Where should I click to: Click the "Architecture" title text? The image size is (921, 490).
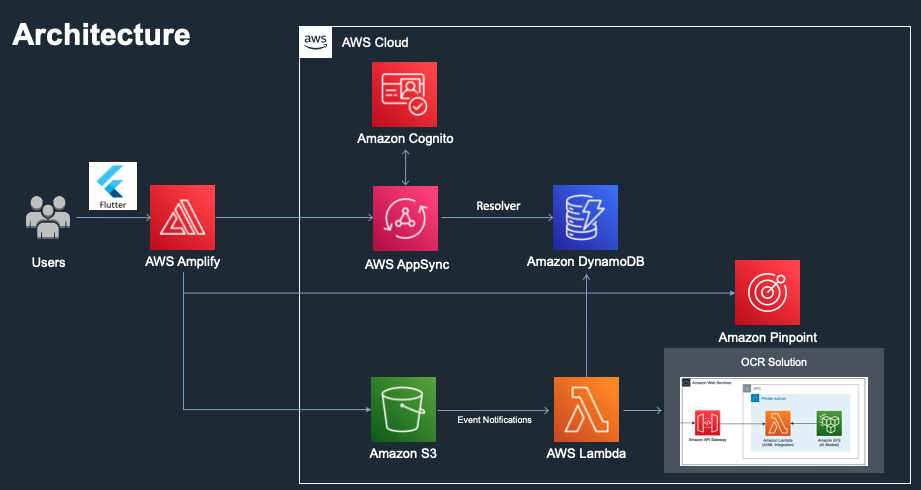click(101, 34)
